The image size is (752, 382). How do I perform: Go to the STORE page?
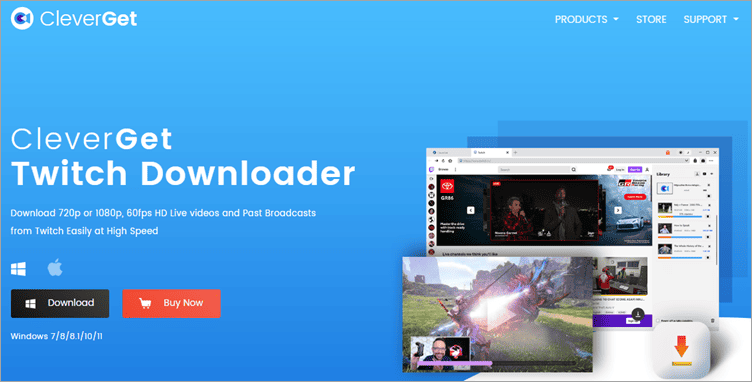click(651, 20)
